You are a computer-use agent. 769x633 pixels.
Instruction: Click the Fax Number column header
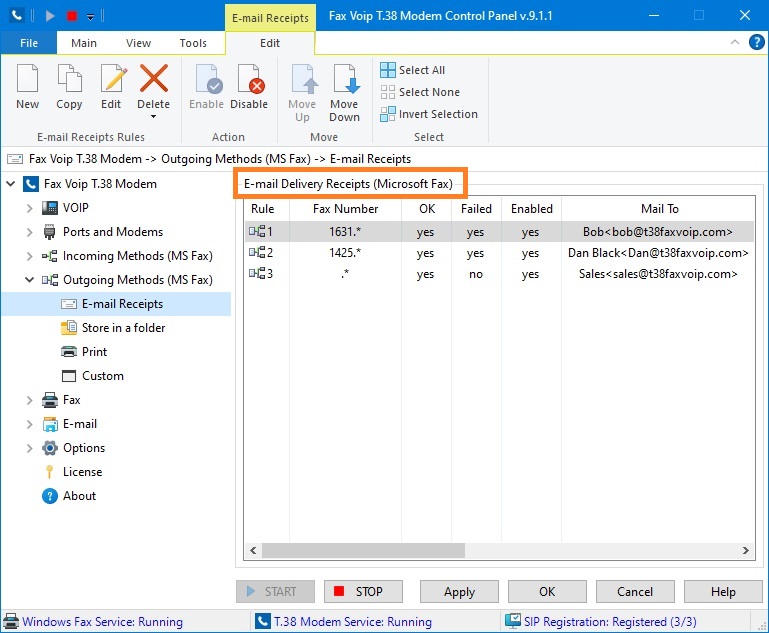(345, 209)
